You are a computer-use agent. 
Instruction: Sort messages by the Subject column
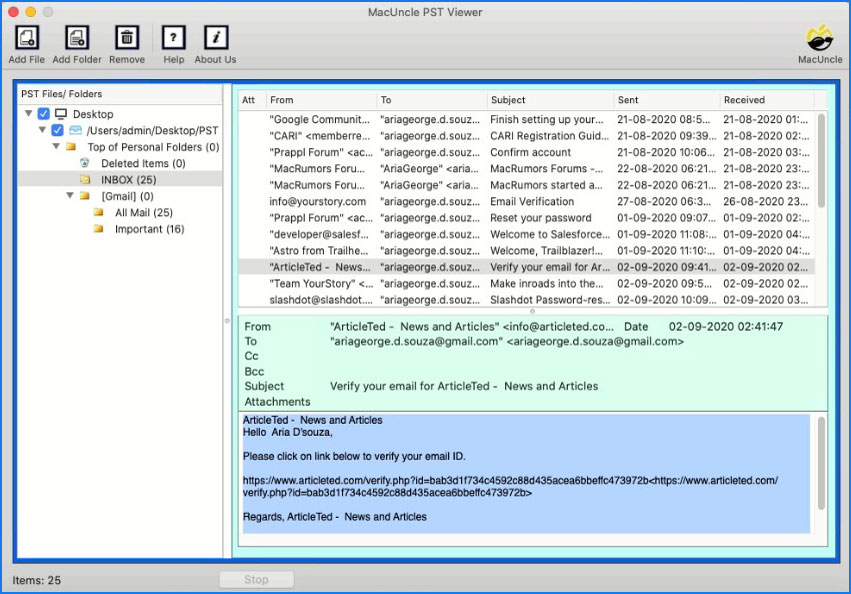tap(508, 100)
